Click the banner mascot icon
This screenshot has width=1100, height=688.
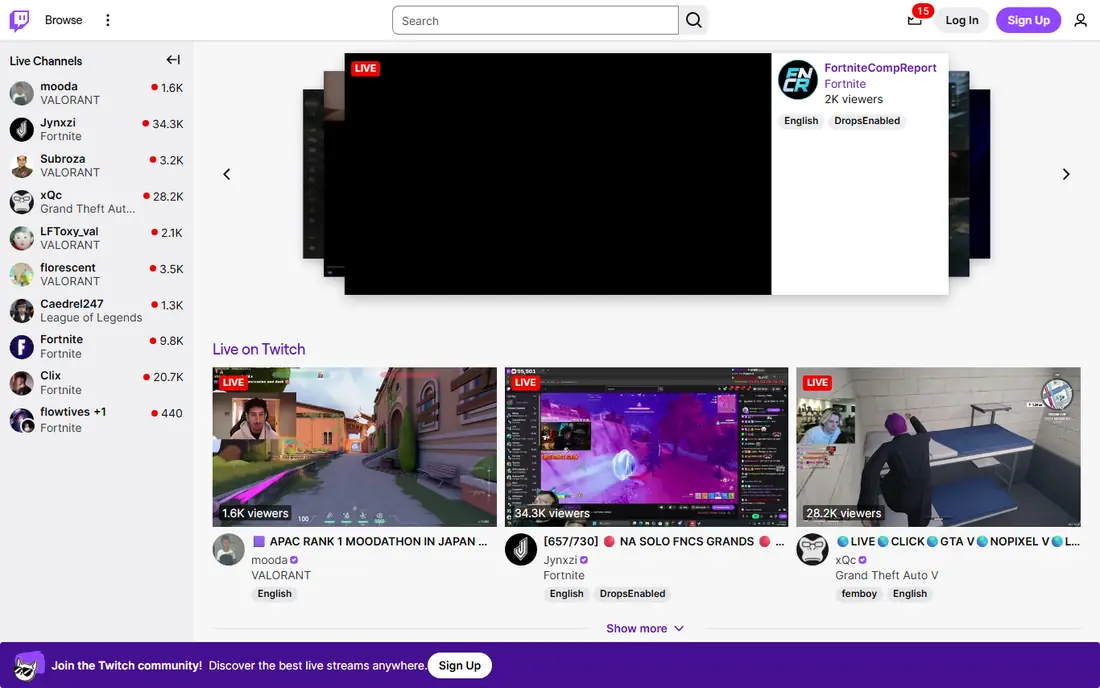coord(28,666)
